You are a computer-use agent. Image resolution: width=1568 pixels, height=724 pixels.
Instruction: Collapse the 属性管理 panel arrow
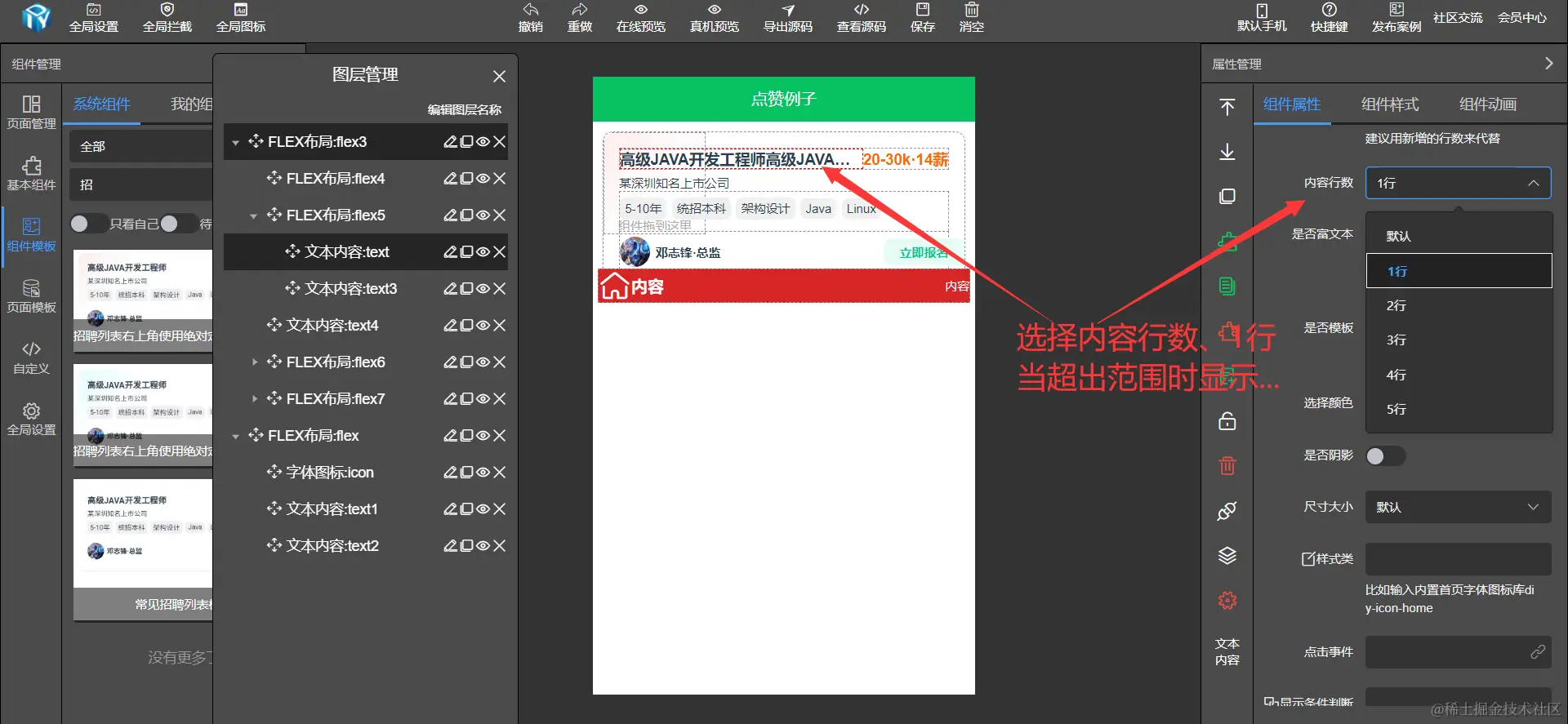tap(1549, 64)
